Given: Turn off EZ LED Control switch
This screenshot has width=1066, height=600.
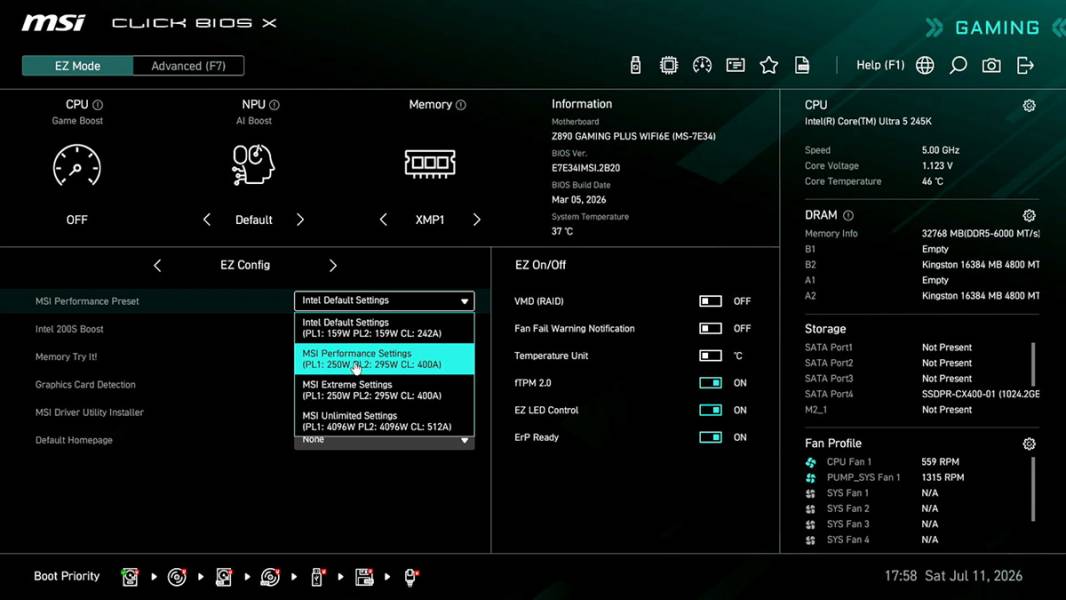Looking at the screenshot, I should pyautogui.click(x=710, y=410).
